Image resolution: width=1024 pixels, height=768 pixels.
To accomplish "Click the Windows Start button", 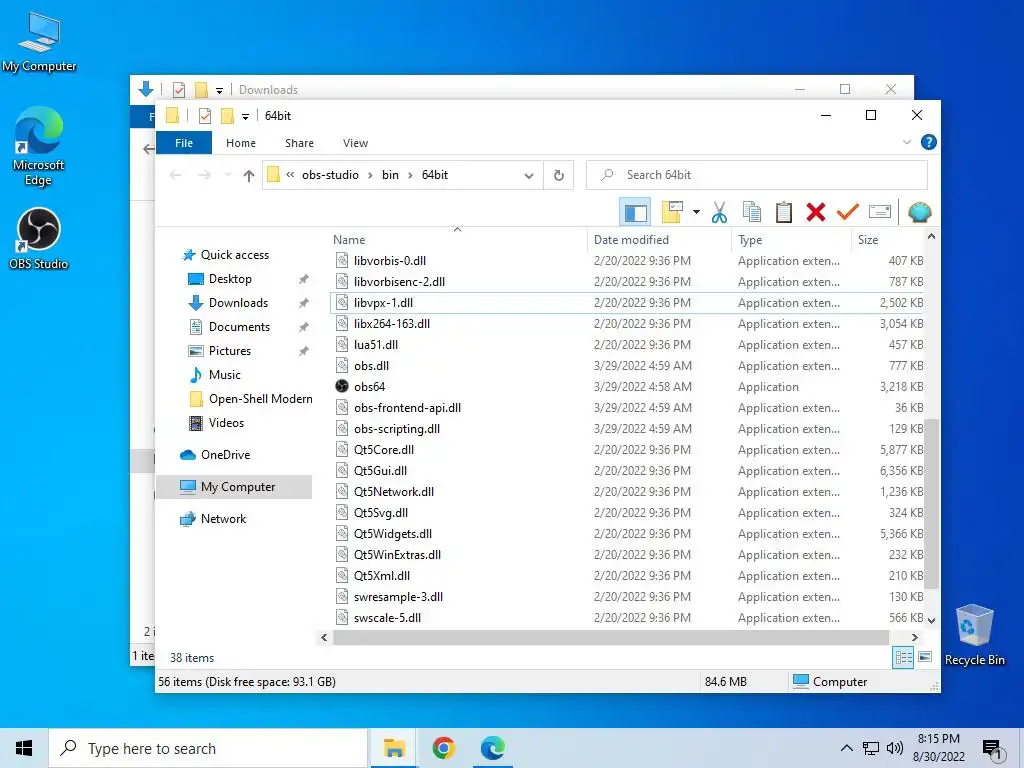I will coord(24,748).
